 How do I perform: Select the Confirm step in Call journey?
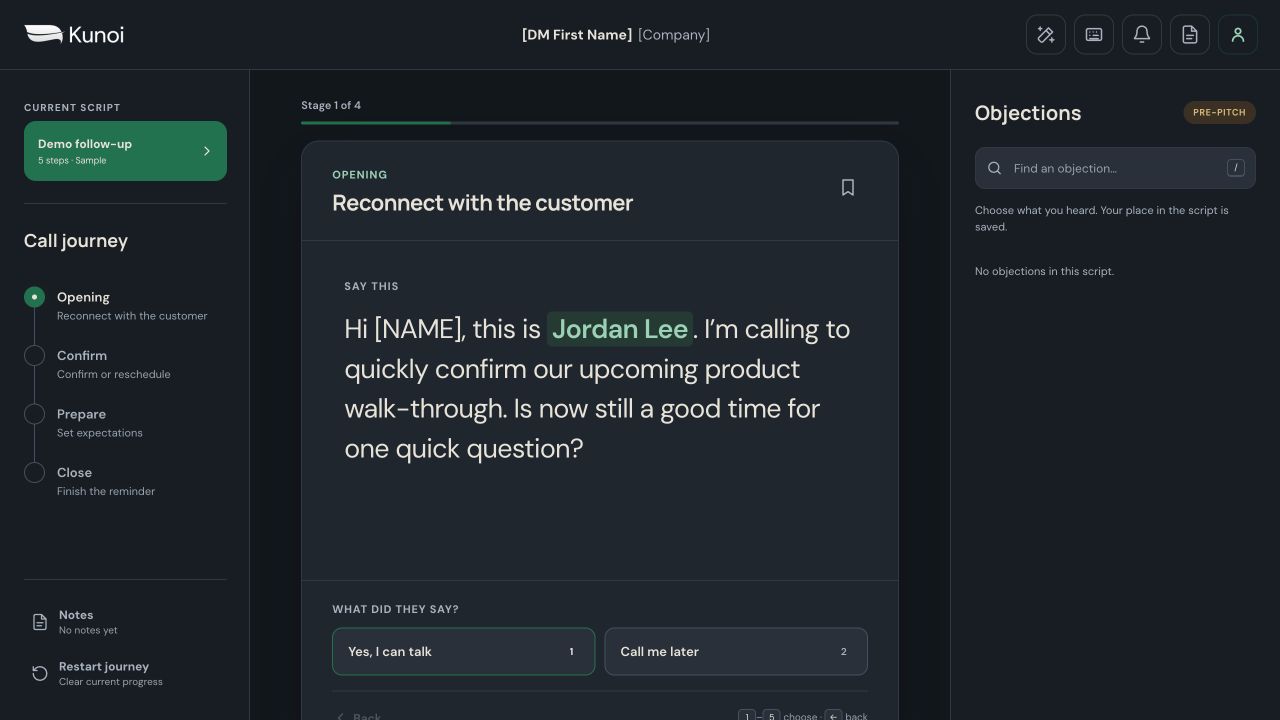(x=125, y=364)
